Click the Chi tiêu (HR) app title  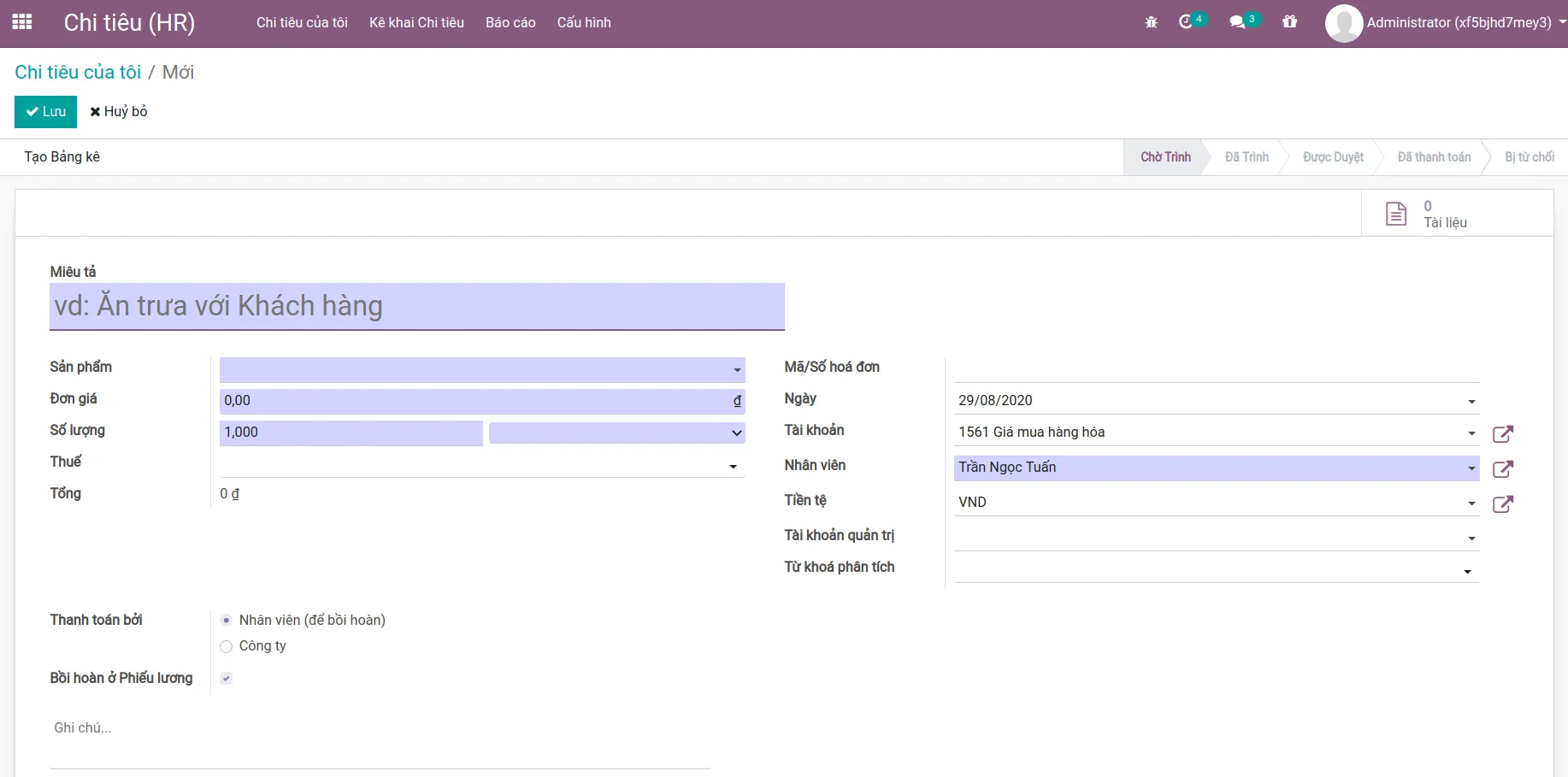point(129,23)
